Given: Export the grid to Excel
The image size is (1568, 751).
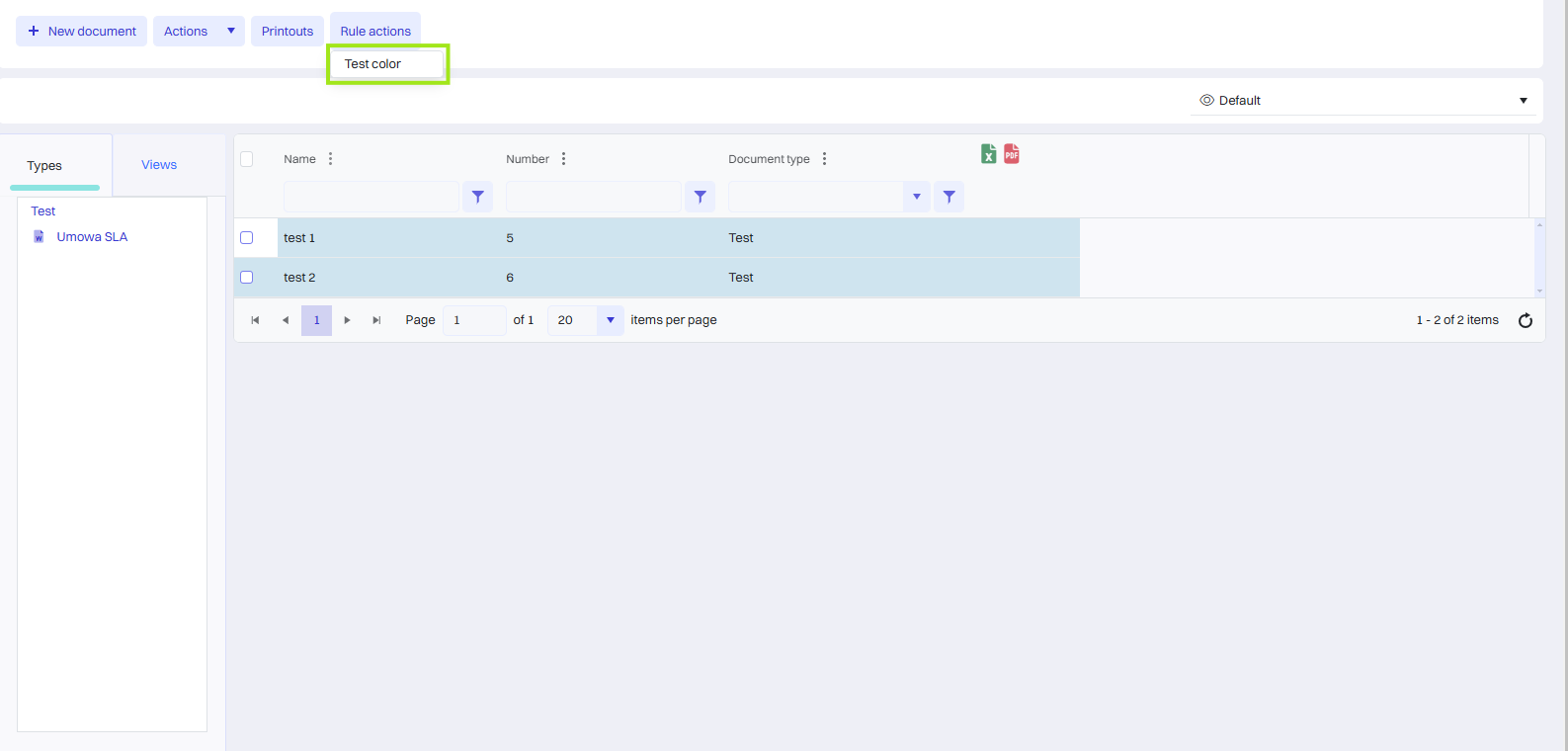Looking at the screenshot, I should click(x=988, y=154).
